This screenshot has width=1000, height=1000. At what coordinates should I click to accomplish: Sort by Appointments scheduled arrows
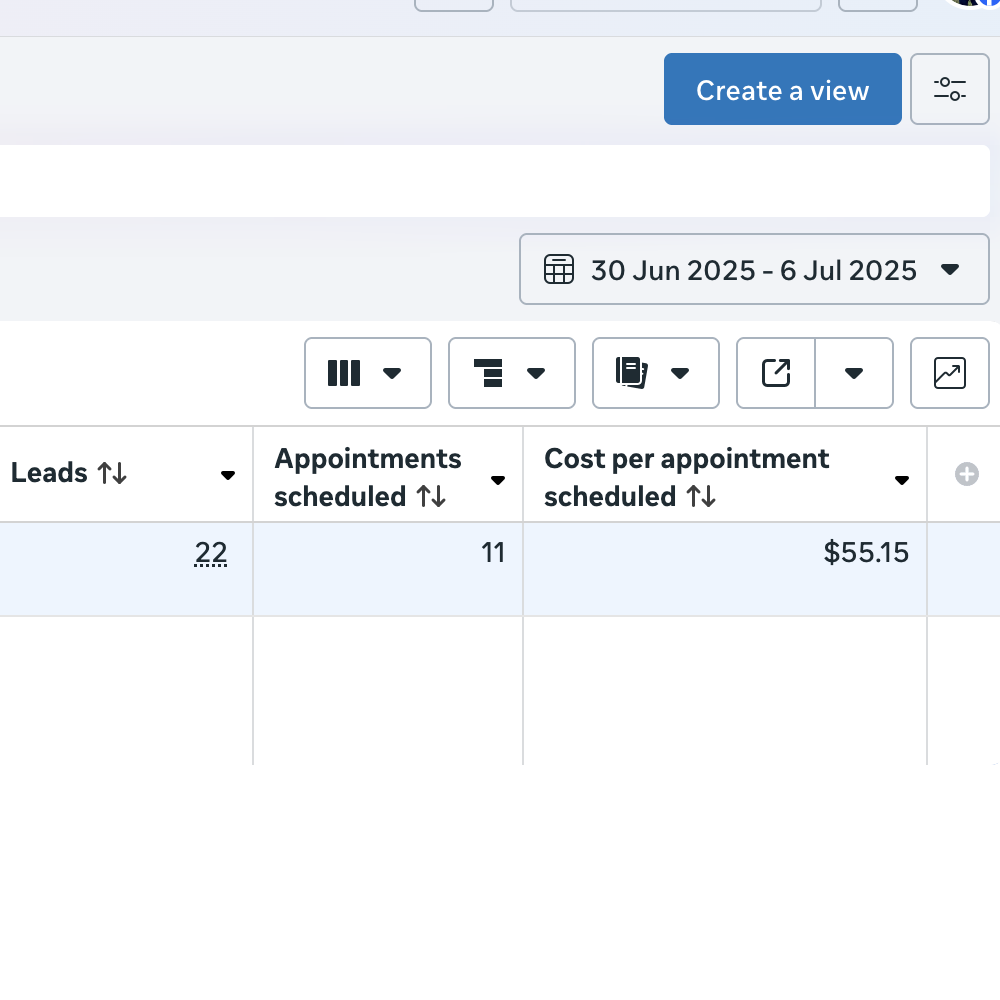pos(431,497)
